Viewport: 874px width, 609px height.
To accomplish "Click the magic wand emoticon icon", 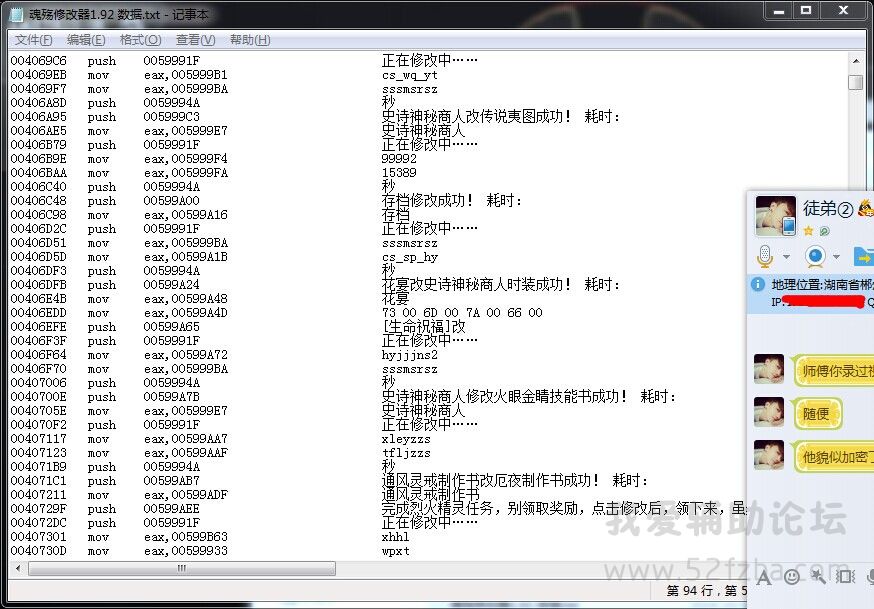I will (818, 577).
